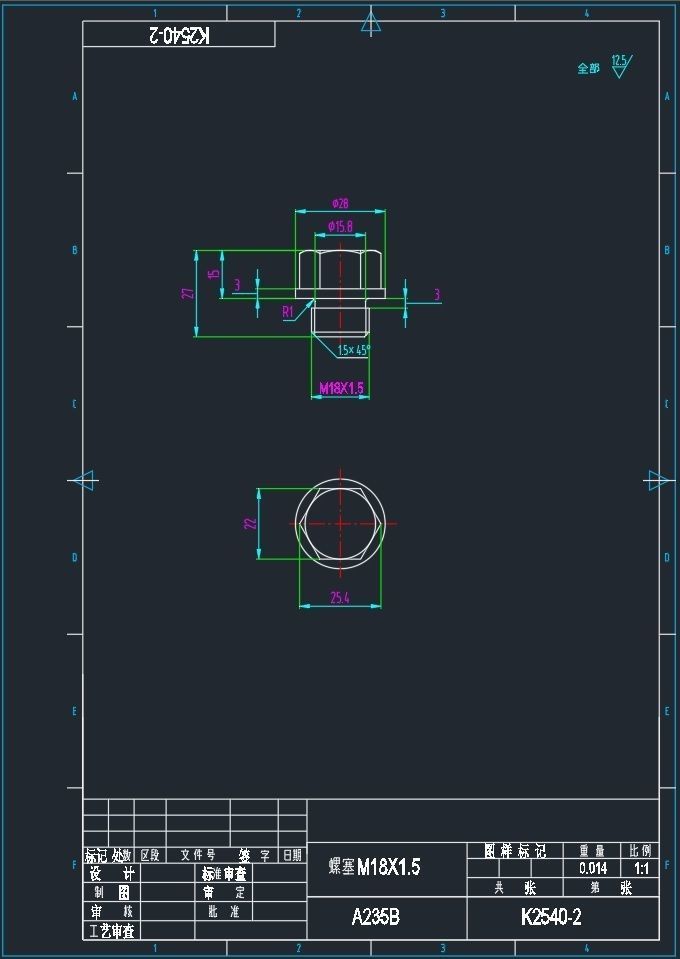Select the 重量 header cell
680x959 pixels.
tap(593, 851)
